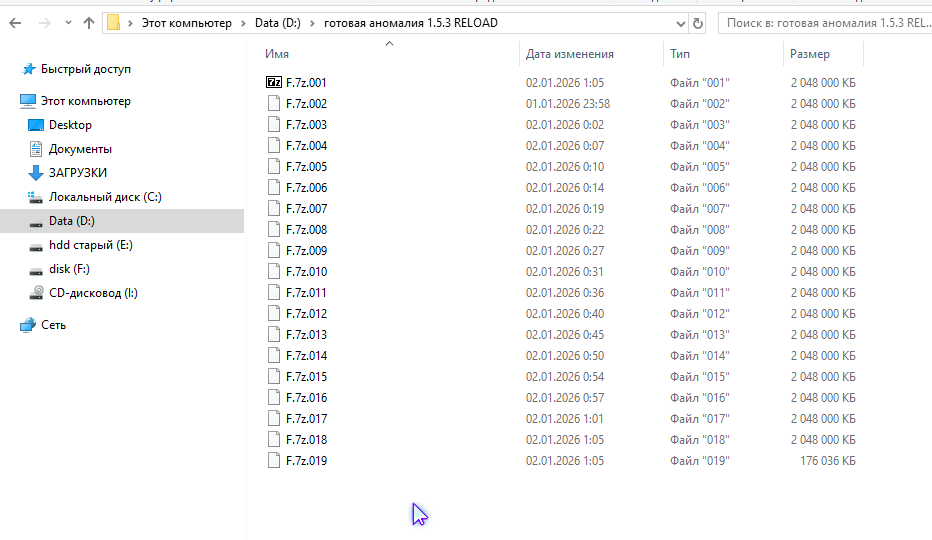This screenshot has width=932, height=540.
Task: Click the file icon of F.7z.013
Action: click(x=273, y=335)
